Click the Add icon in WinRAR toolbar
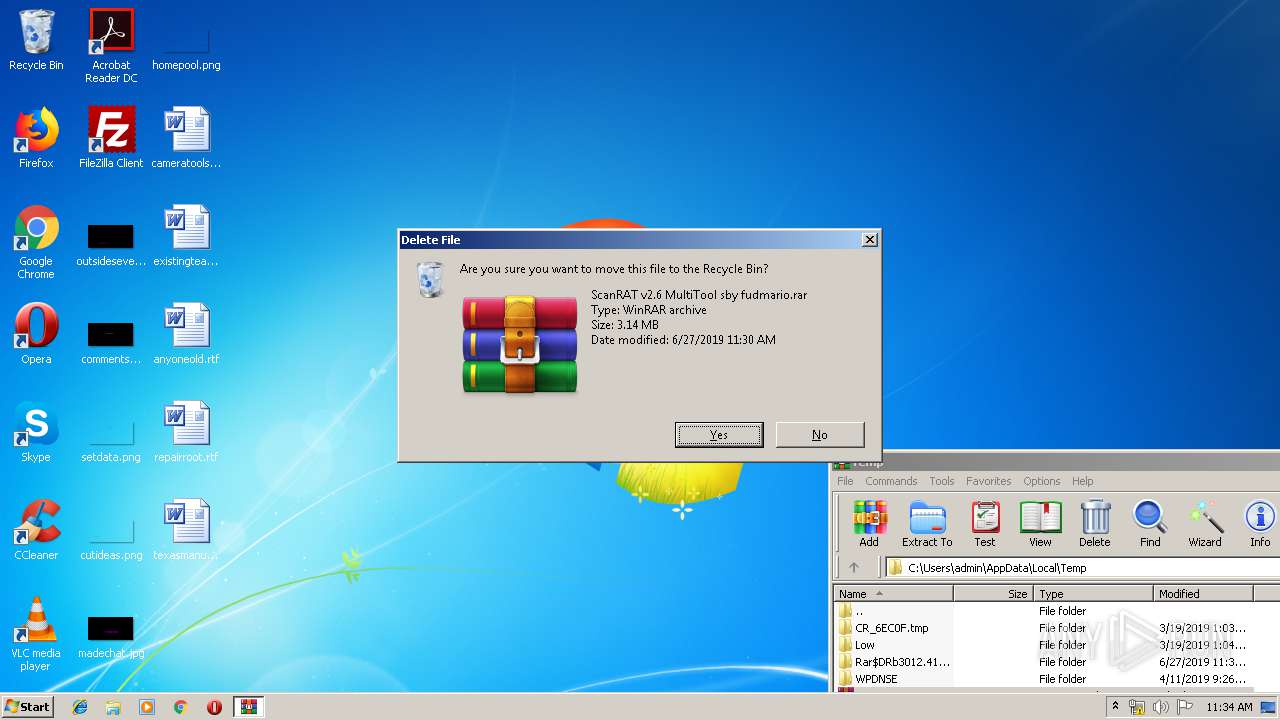The width and height of the screenshot is (1280, 720). coord(869,524)
